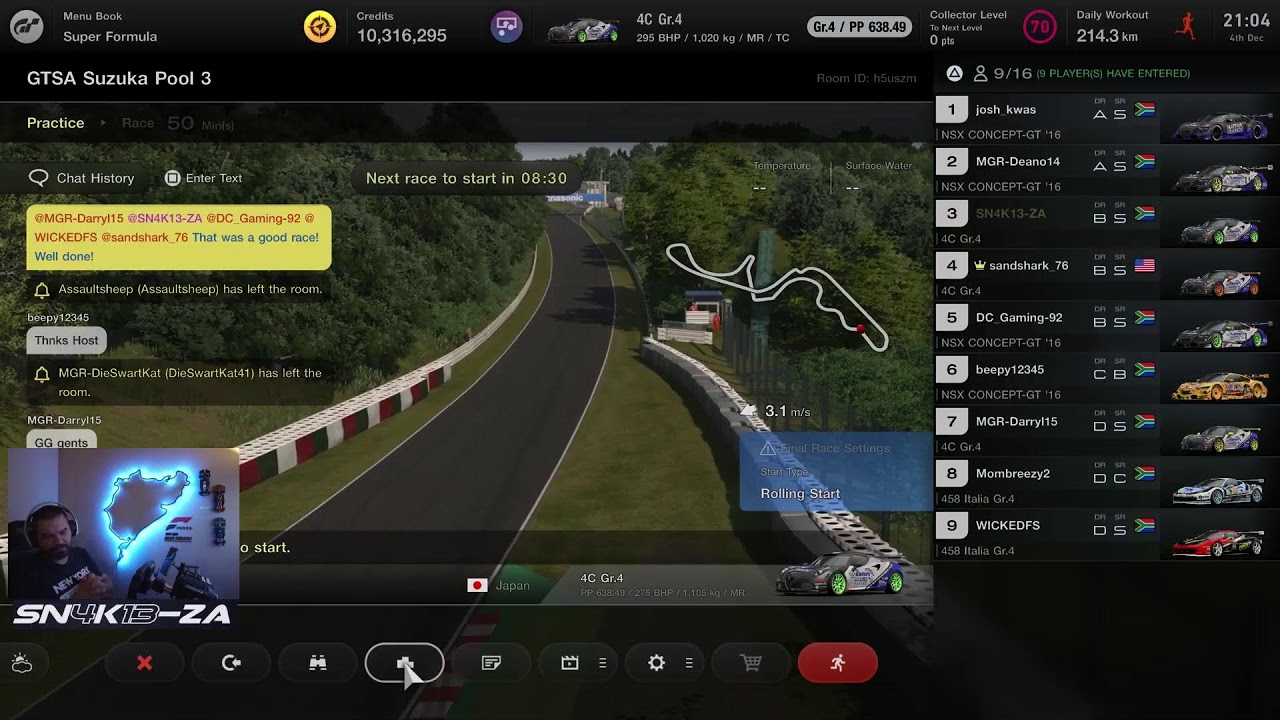
Task: Click the Next race to start countdown
Action: 466,178
